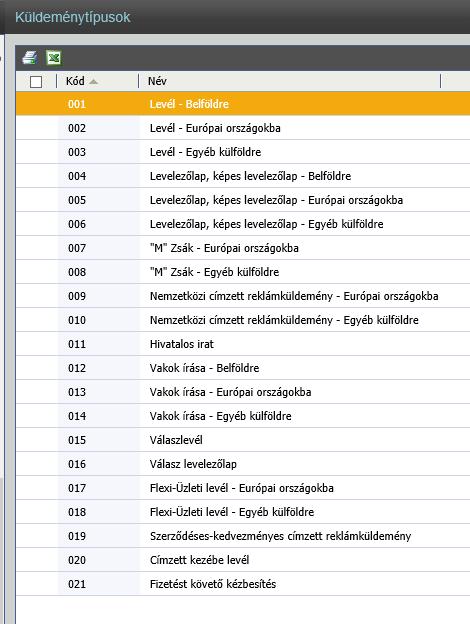The width and height of the screenshot is (470, 624).
Task: Click the print icon in toolbar
Action: [x=30, y=58]
